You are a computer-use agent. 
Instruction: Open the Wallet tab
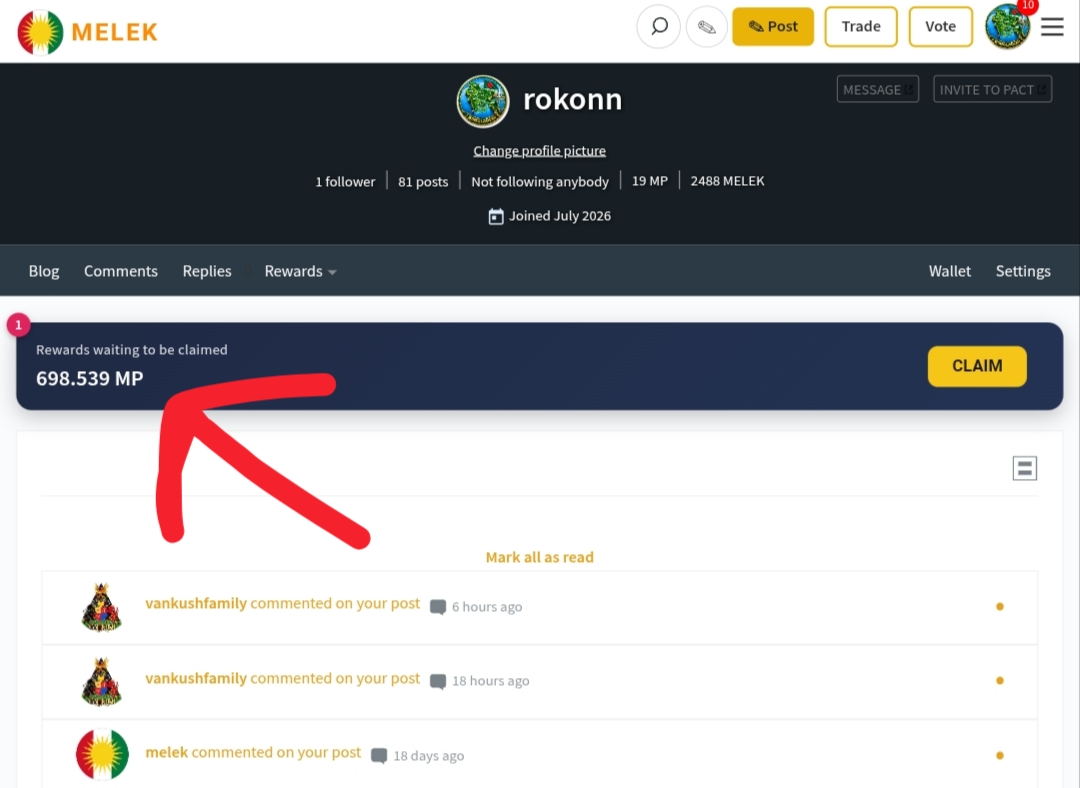click(x=949, y=271)
